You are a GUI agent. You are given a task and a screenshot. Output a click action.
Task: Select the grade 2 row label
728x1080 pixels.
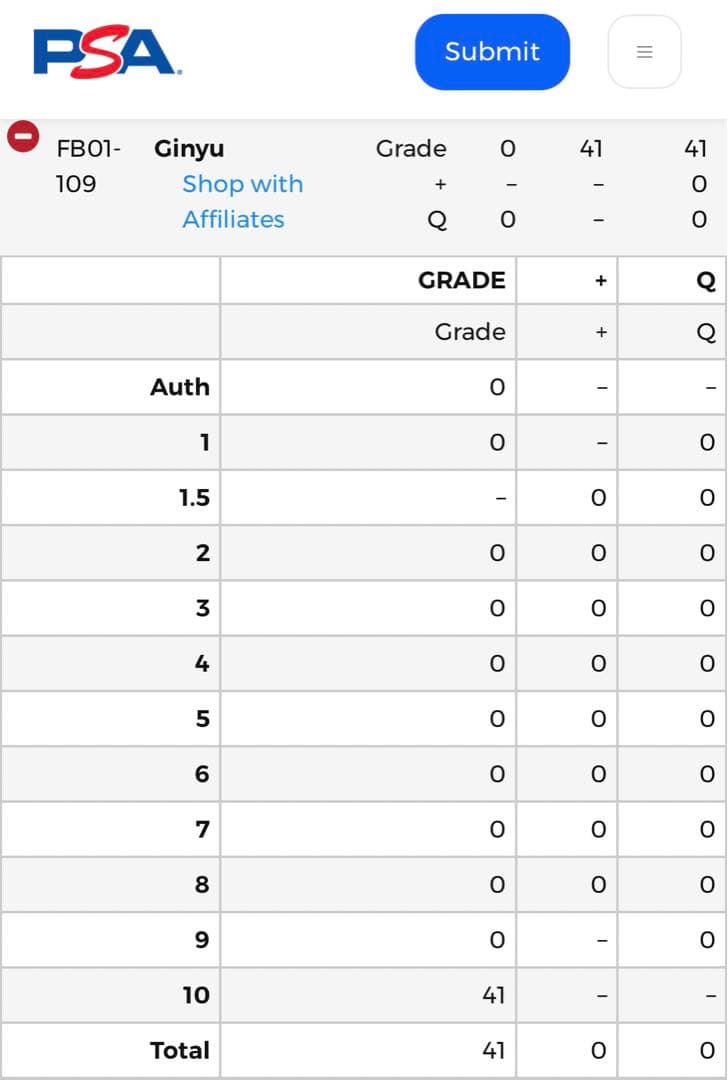(202, 553)
